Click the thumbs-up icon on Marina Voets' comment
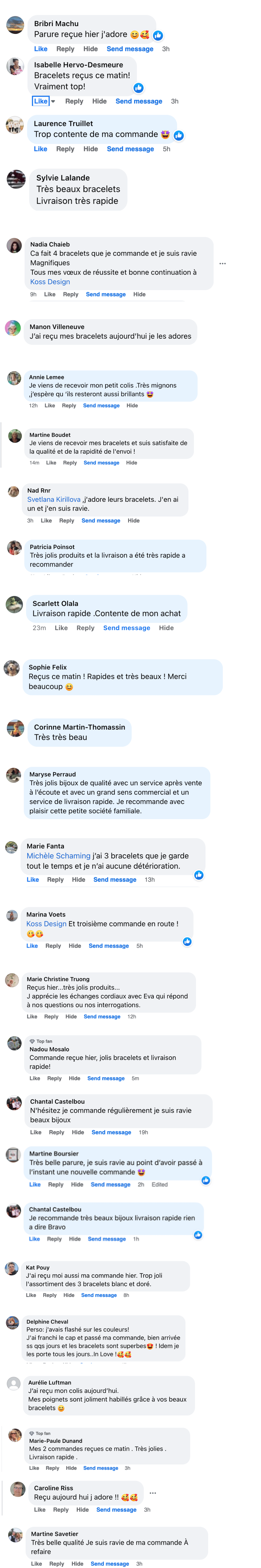Viewport: 261px width, 1568px height. point(187,941)
